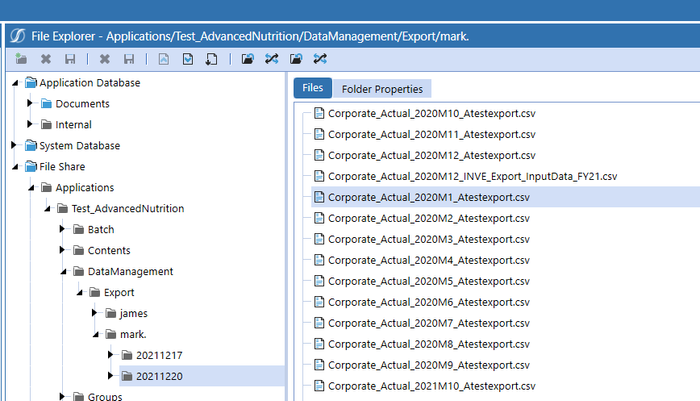Click the document icon with curved arrow

pyautogui.click(x=211, y=59)
